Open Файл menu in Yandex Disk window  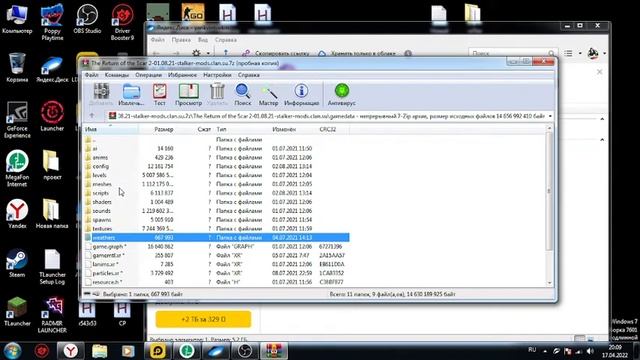tap(158, 40)
